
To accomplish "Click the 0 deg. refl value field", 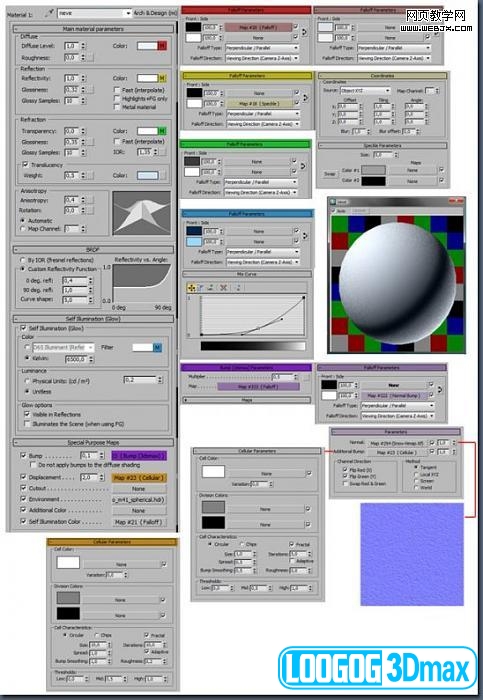I will coord(75,280).
